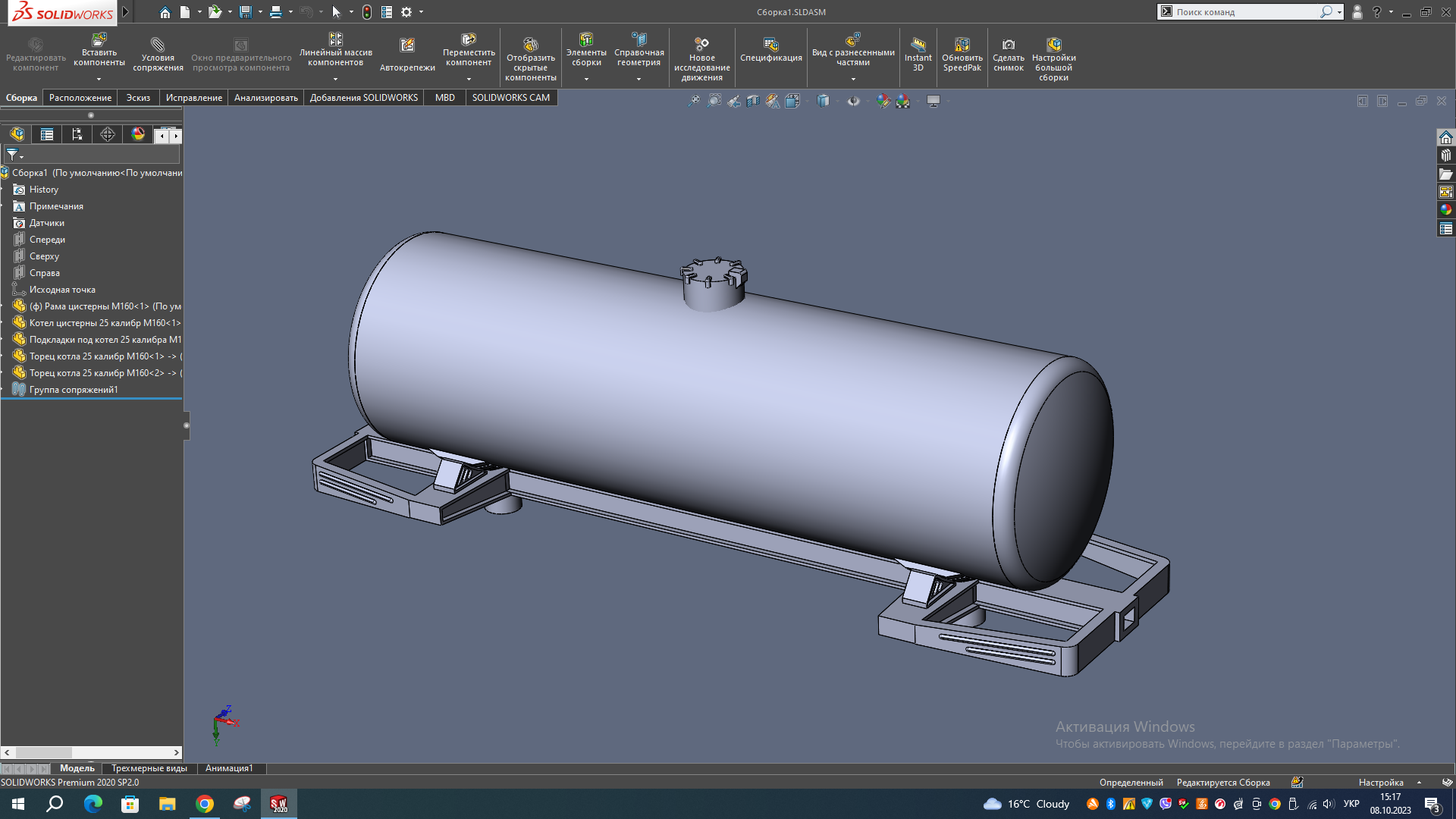Toggle feature tree panel collapse handle
The width and height of the screenshot is (1456, 819).
tap(187, 425)
